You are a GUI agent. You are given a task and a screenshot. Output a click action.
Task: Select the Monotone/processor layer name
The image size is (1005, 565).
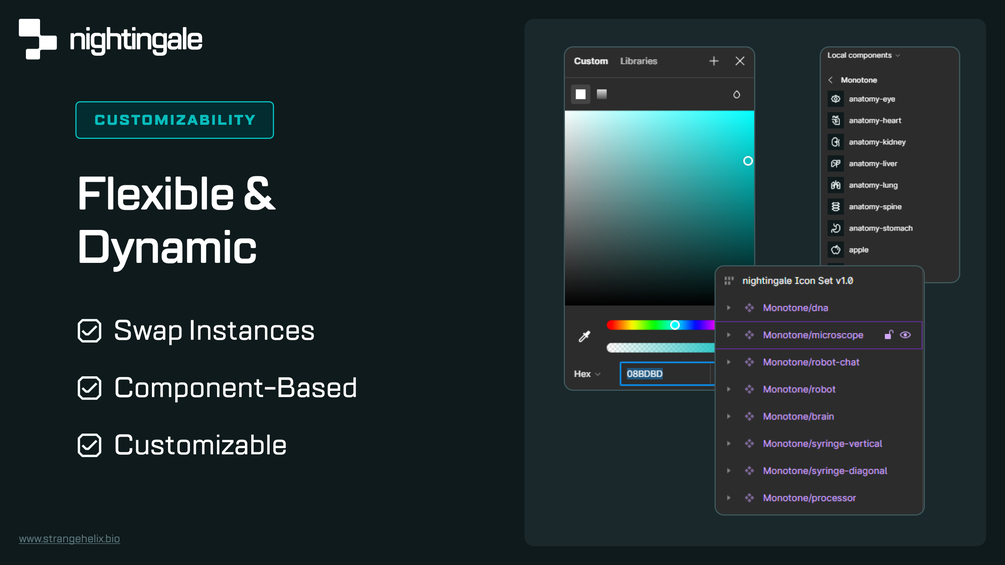click(x=809, y=498)
